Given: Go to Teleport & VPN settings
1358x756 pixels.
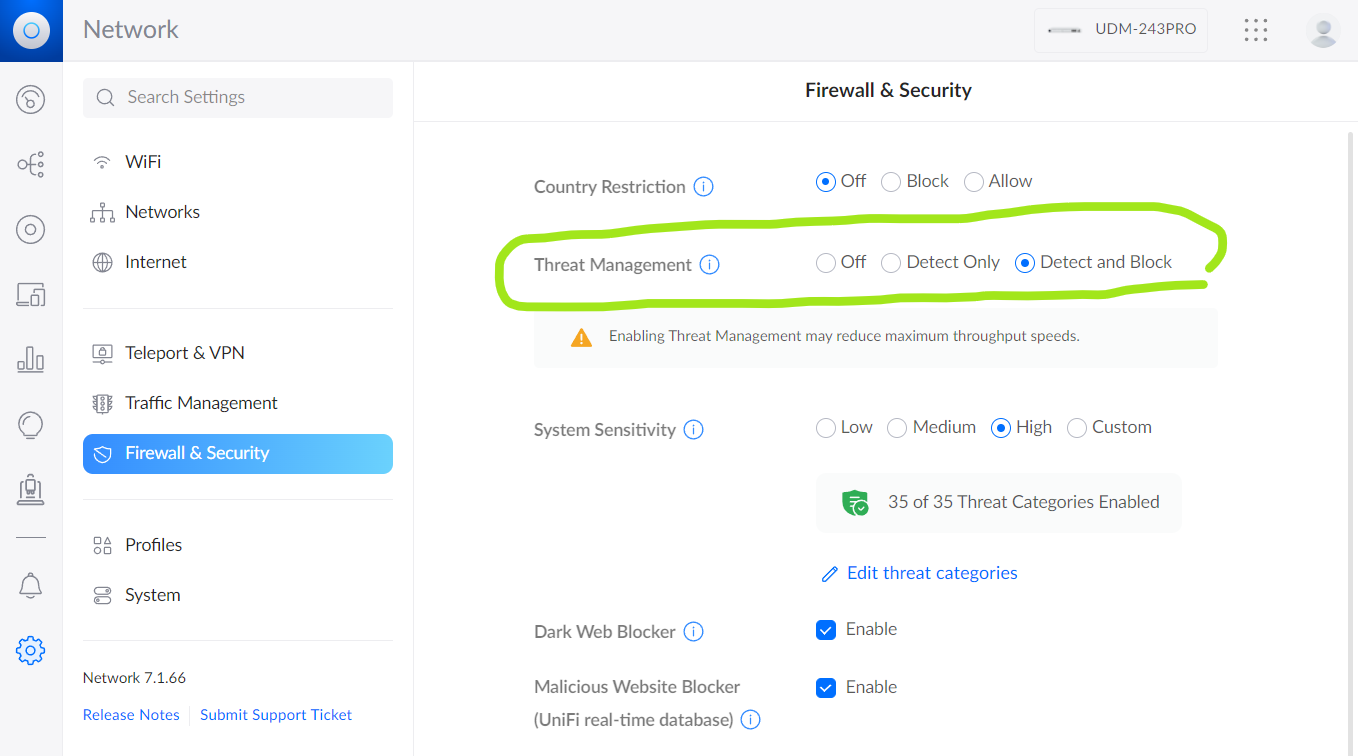Looking at the screenshot, I should point(184,353).
